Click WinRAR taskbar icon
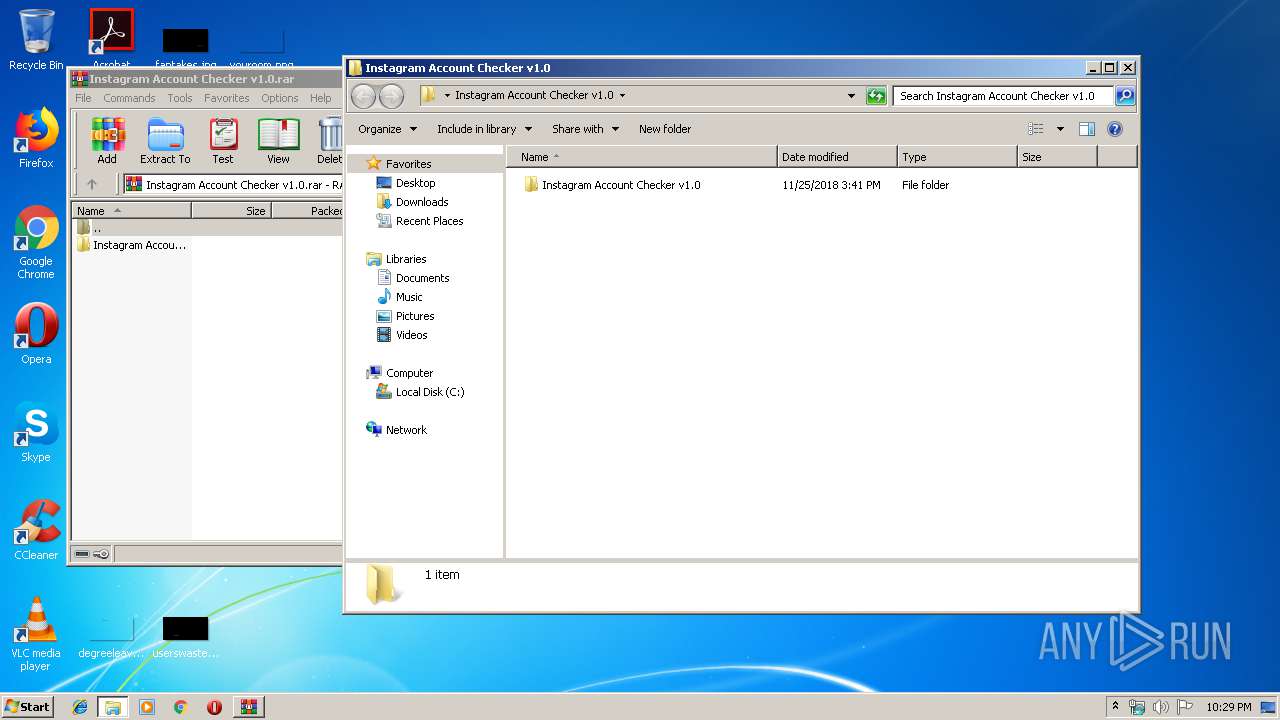The height and width of the screenshot is (720, 1280). (248, 707)
